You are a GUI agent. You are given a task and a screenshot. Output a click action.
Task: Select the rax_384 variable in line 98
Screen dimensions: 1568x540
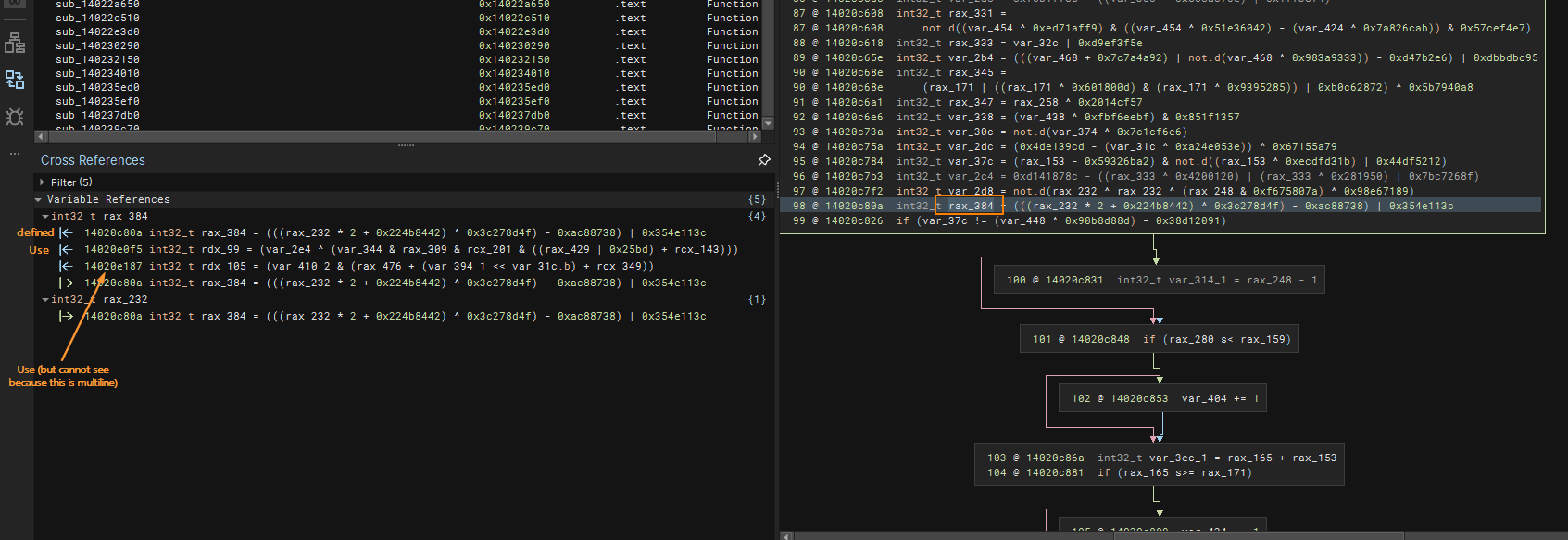pyautogui.click(x=970, y=206)
